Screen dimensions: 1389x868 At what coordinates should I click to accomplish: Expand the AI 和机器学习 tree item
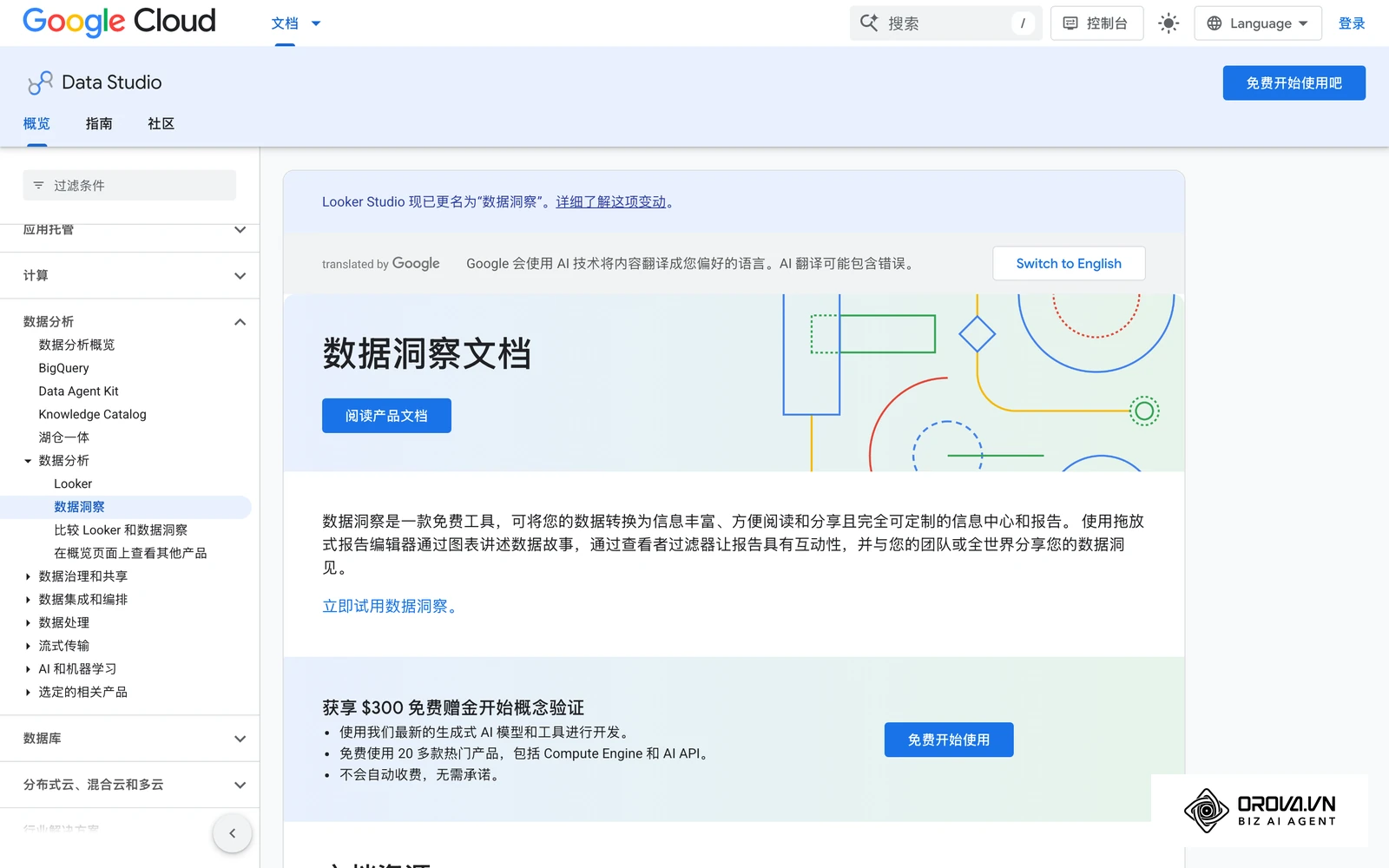(x=28, y=669)
